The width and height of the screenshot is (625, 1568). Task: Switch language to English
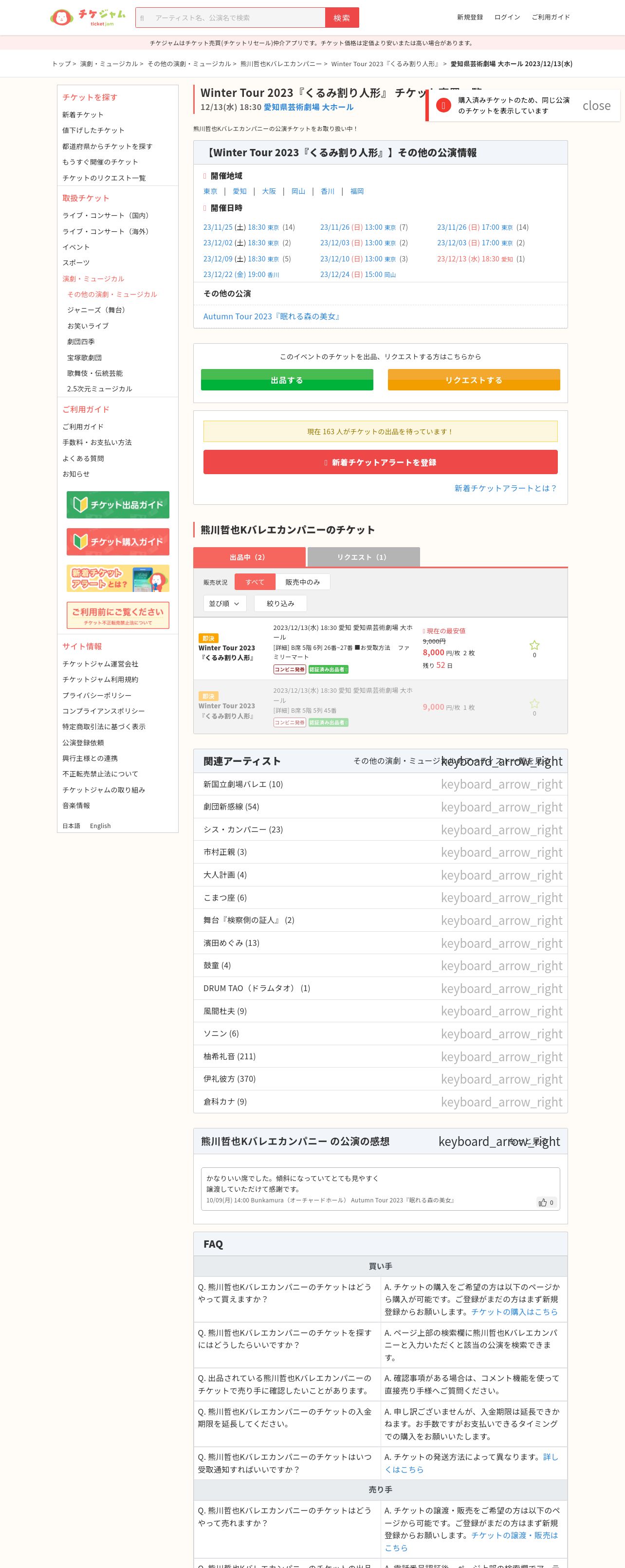[100, 826]
